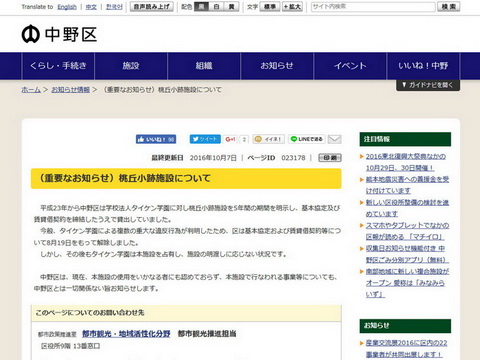
Task: Open 新しい区役所整備の検討 link
Action: [407, 208]
